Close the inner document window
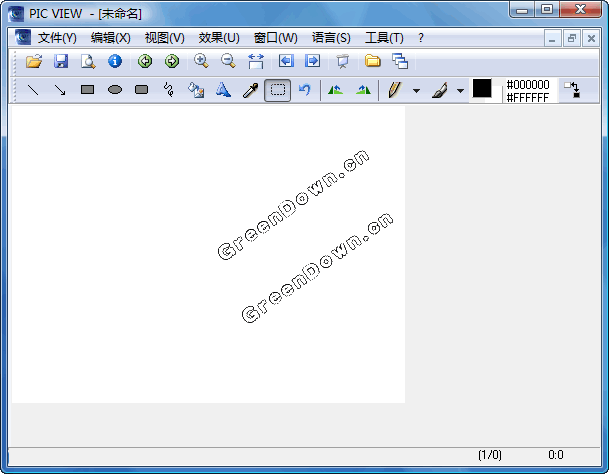 tap(591, 38)
